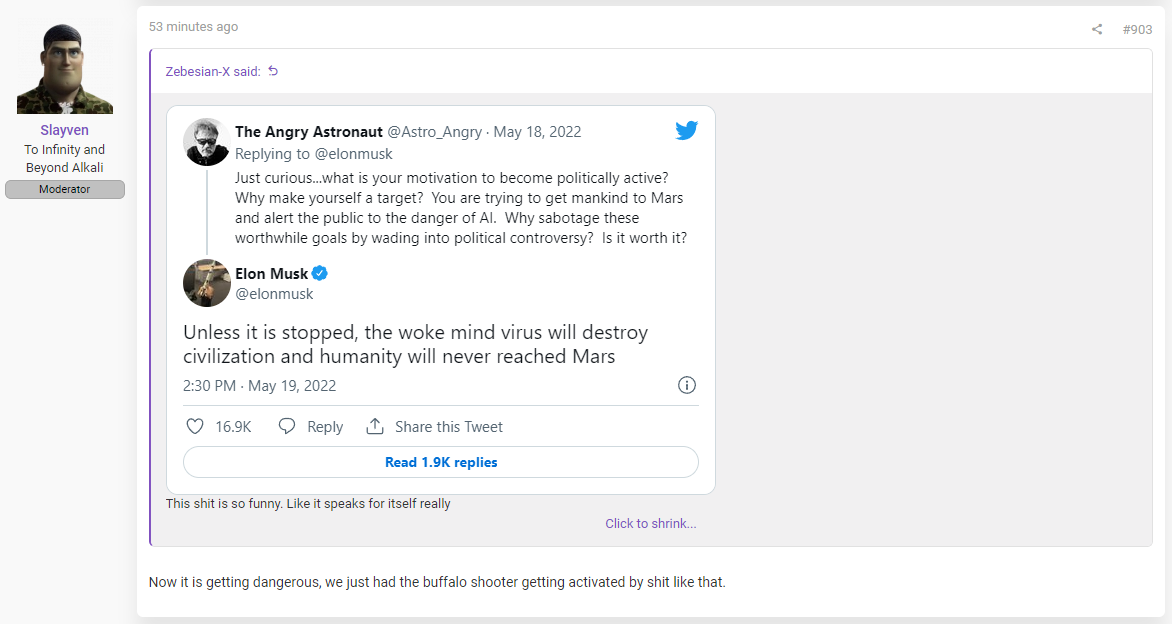Image resolution: width=1172 pixels, height=624 pixels.
Task: Open the #903 post permalink
Action: point(1137,29)
